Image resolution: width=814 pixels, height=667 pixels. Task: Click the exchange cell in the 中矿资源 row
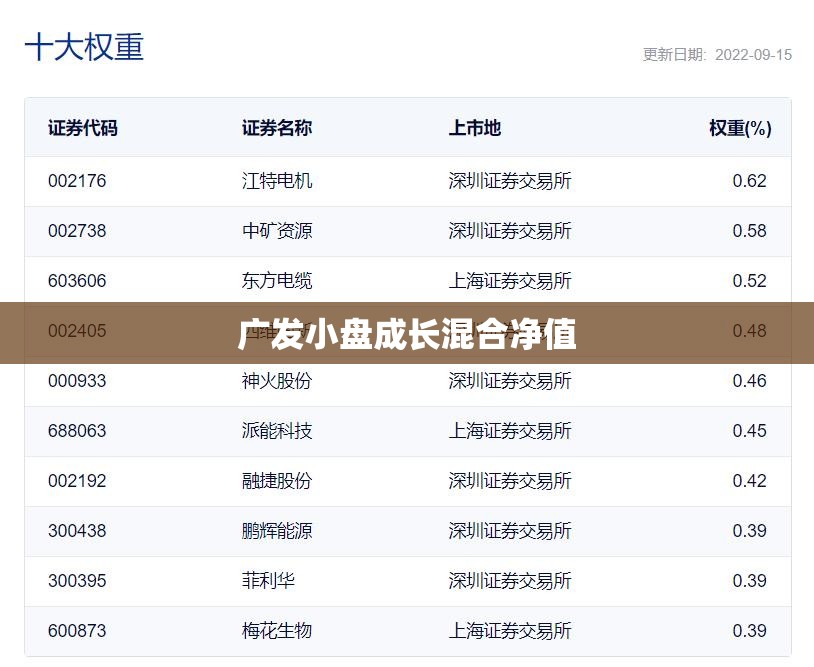(510, 231)
